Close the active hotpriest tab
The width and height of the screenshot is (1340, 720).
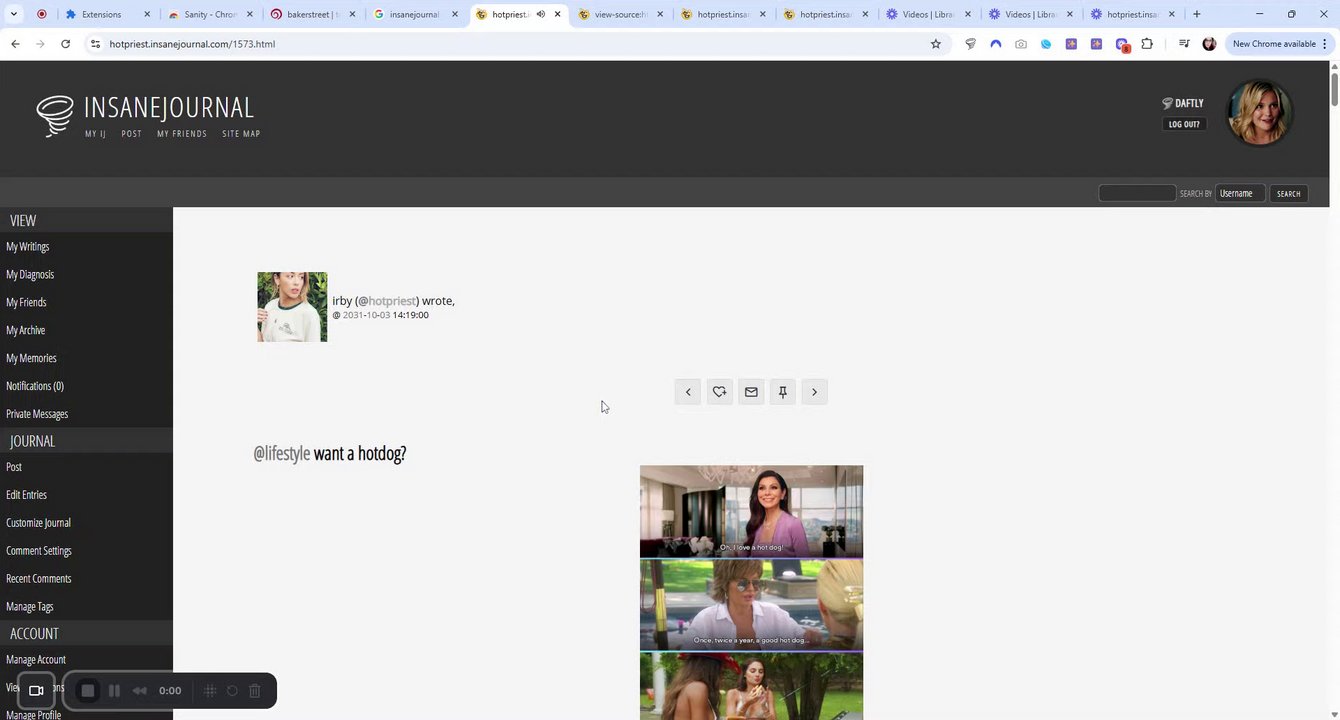click(558, 14)
